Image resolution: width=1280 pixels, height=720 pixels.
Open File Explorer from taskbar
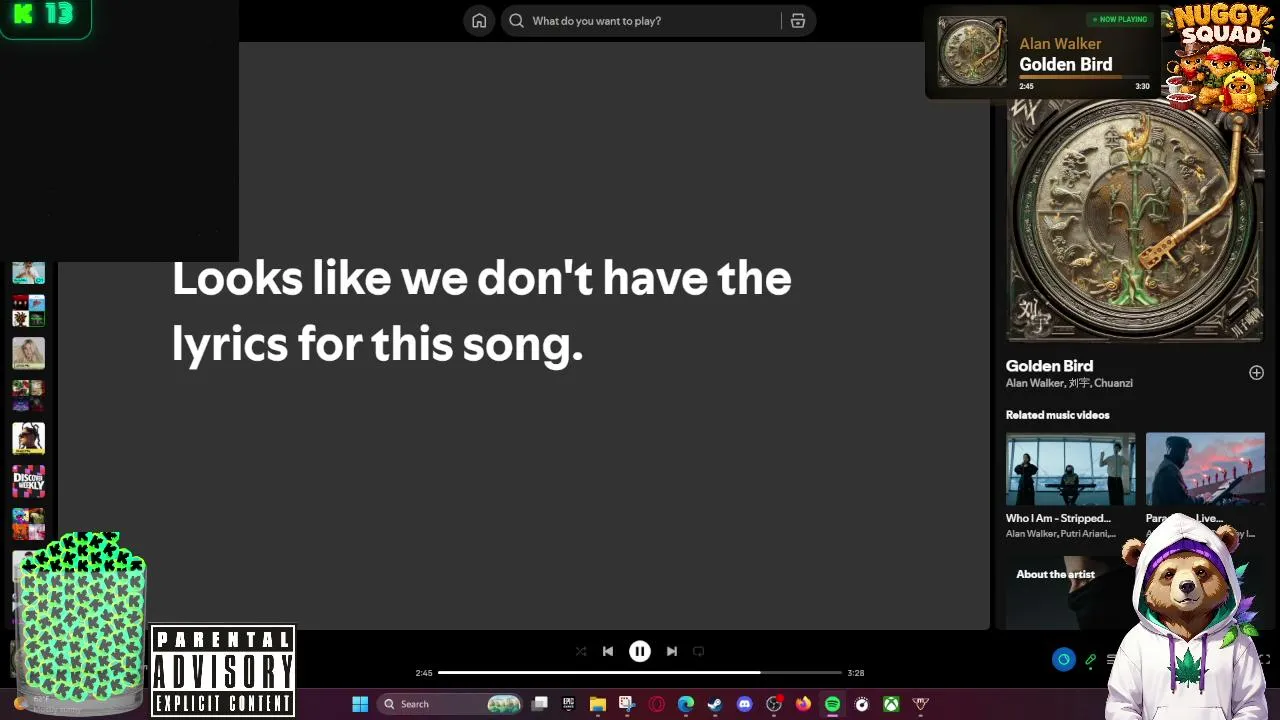(x=598, y=704)
